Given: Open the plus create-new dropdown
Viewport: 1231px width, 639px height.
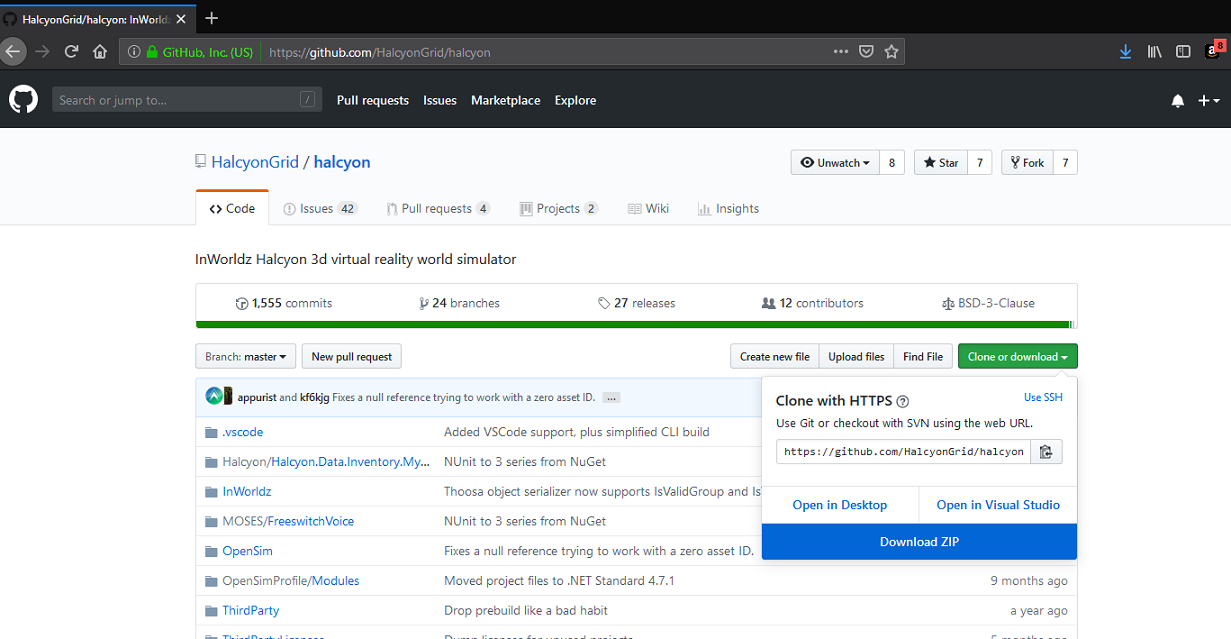Looking at the screenshot, I should [1209, 100].
